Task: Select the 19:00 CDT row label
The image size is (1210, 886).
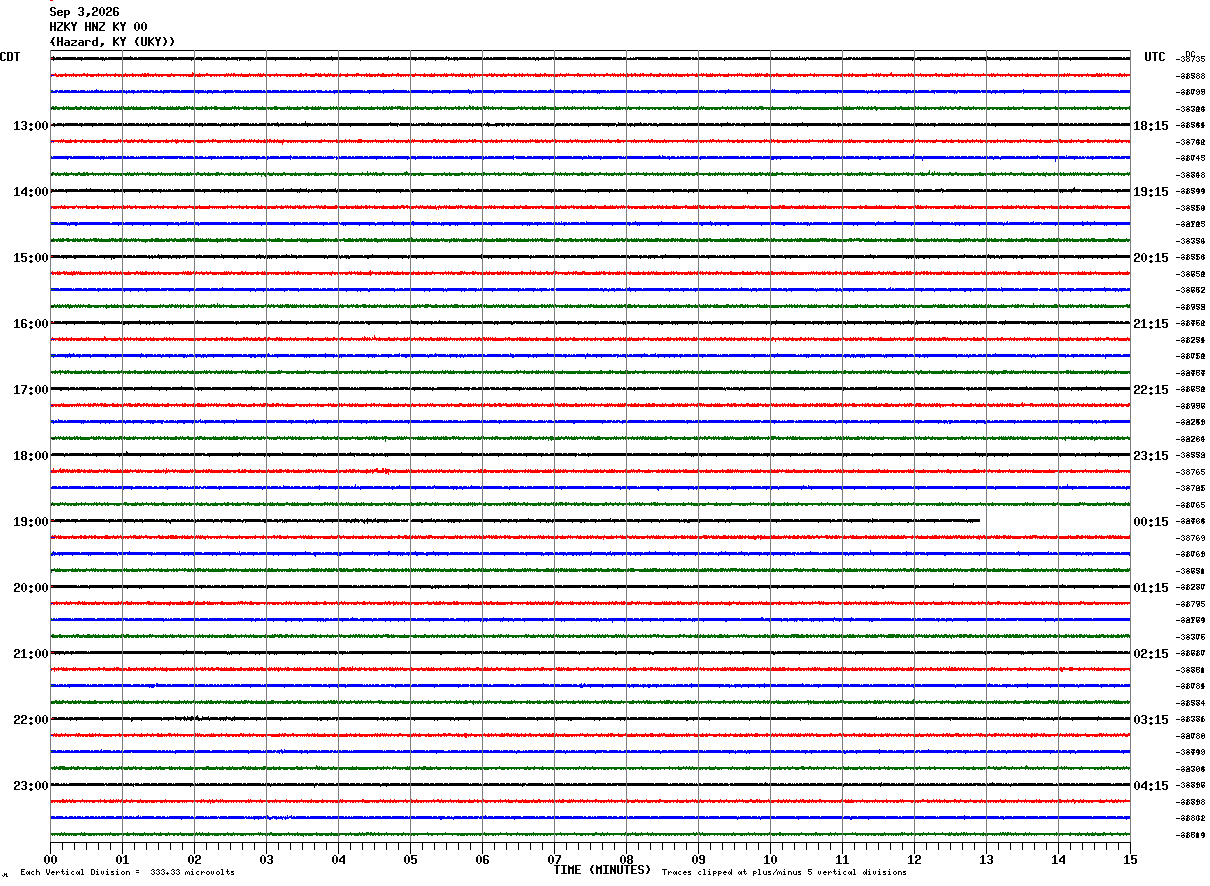Action: click(30, 522)
